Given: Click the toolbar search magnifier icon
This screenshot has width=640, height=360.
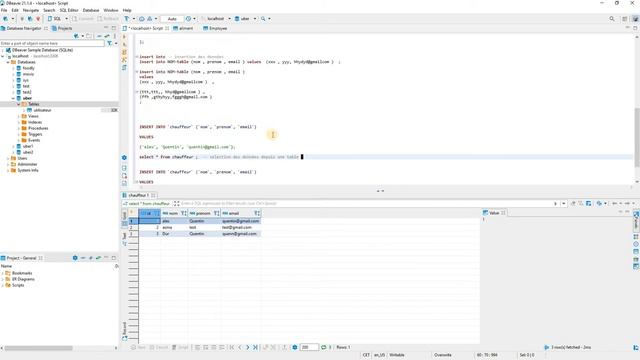Looking at the screenshot, I should (x=263, y=19).
